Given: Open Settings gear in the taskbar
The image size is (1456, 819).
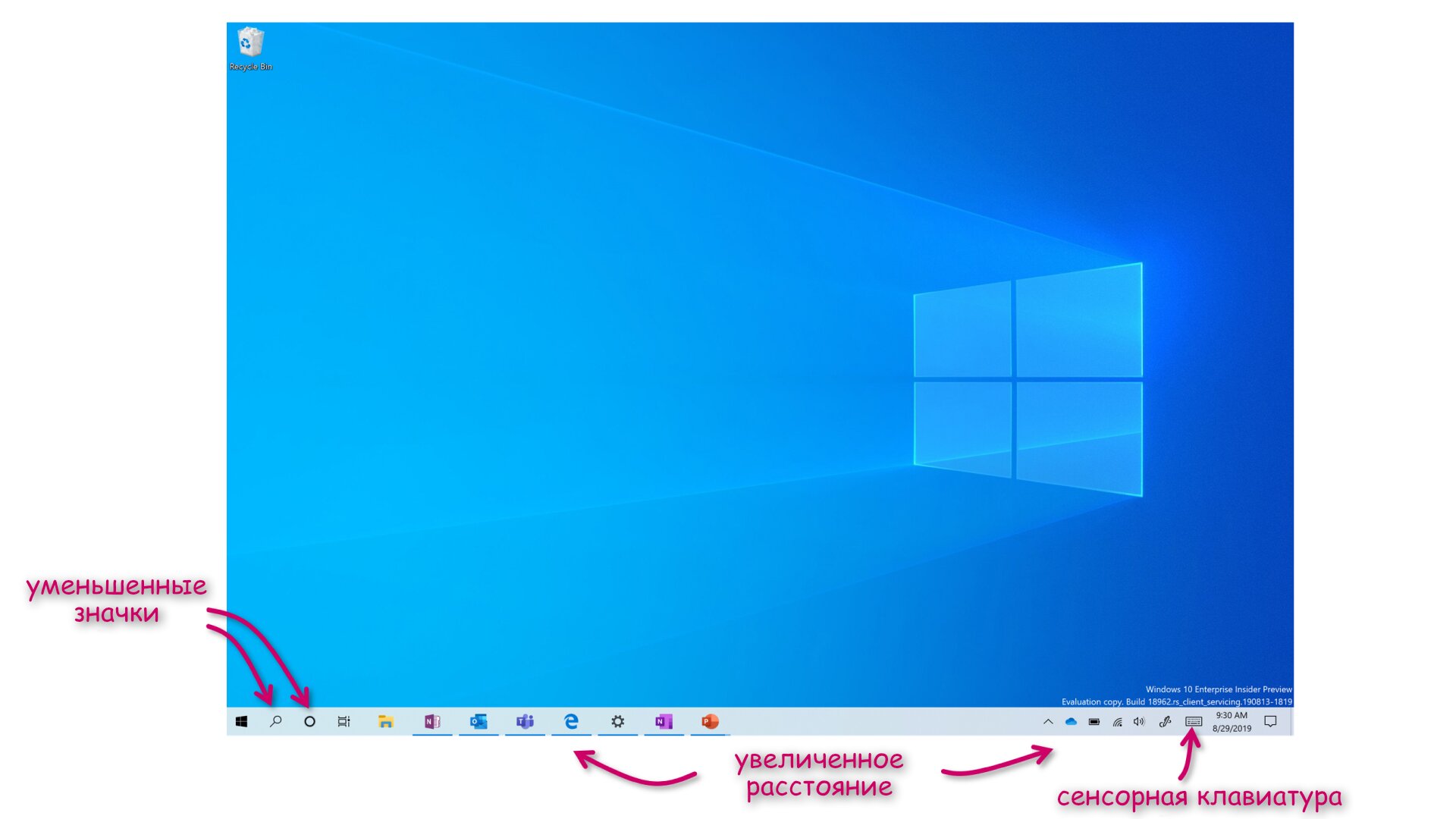Looking at the screenshot, I should (618, 722).
